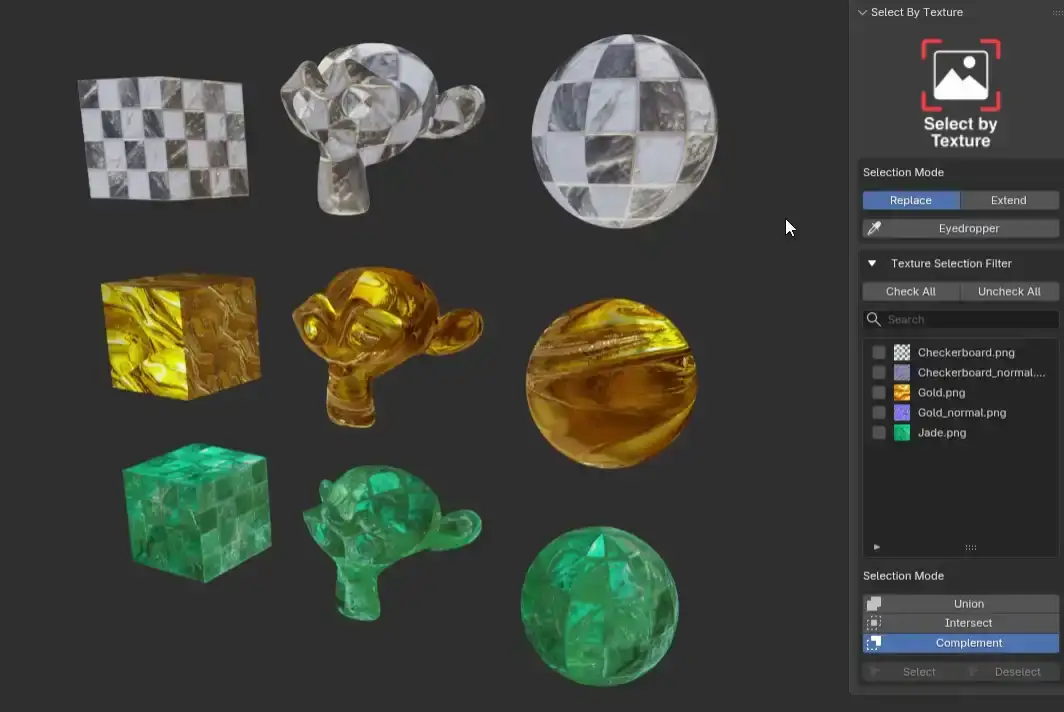Collapse the Select By Texture panel
The height and width of the screenshot is (712, 1064).
pyautogui.click(x=862, y=12)
